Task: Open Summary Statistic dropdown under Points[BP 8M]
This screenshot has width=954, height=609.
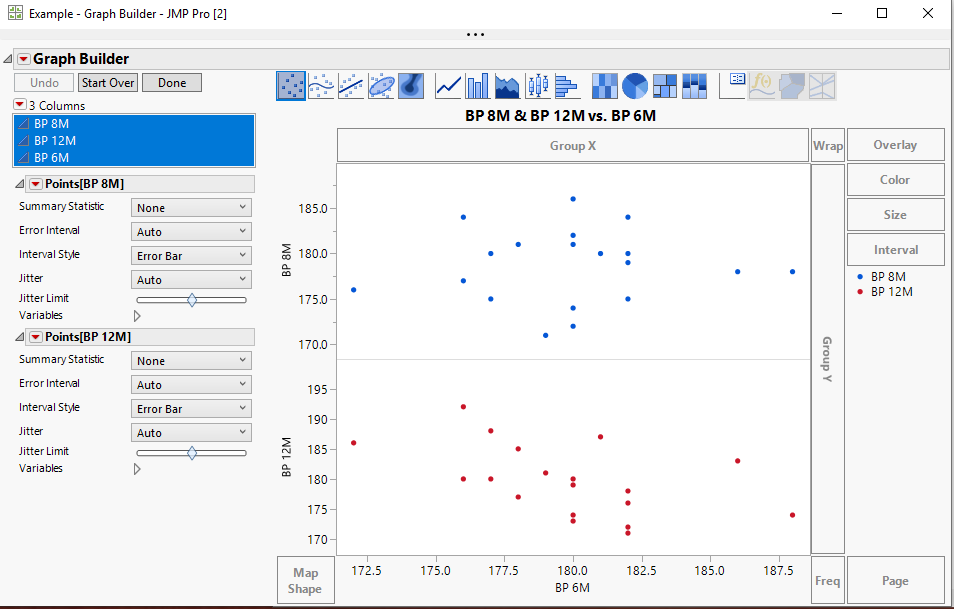Action: click(191, 207)
